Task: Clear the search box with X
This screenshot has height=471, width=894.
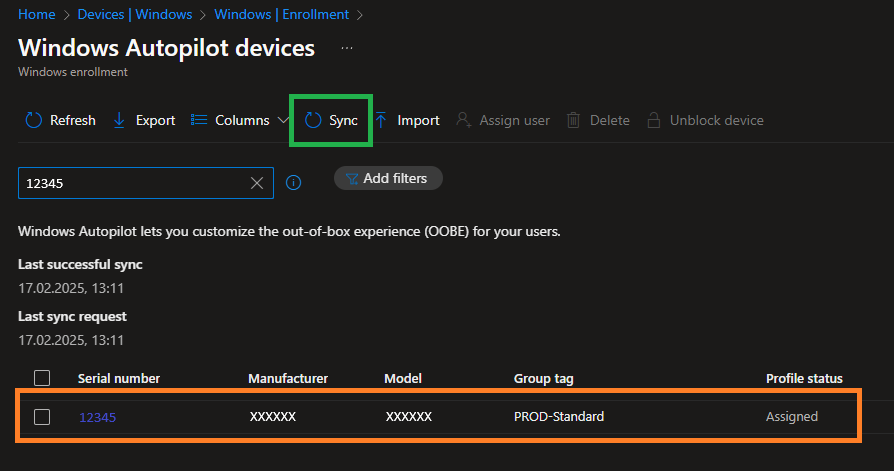Action: point(257,183)
